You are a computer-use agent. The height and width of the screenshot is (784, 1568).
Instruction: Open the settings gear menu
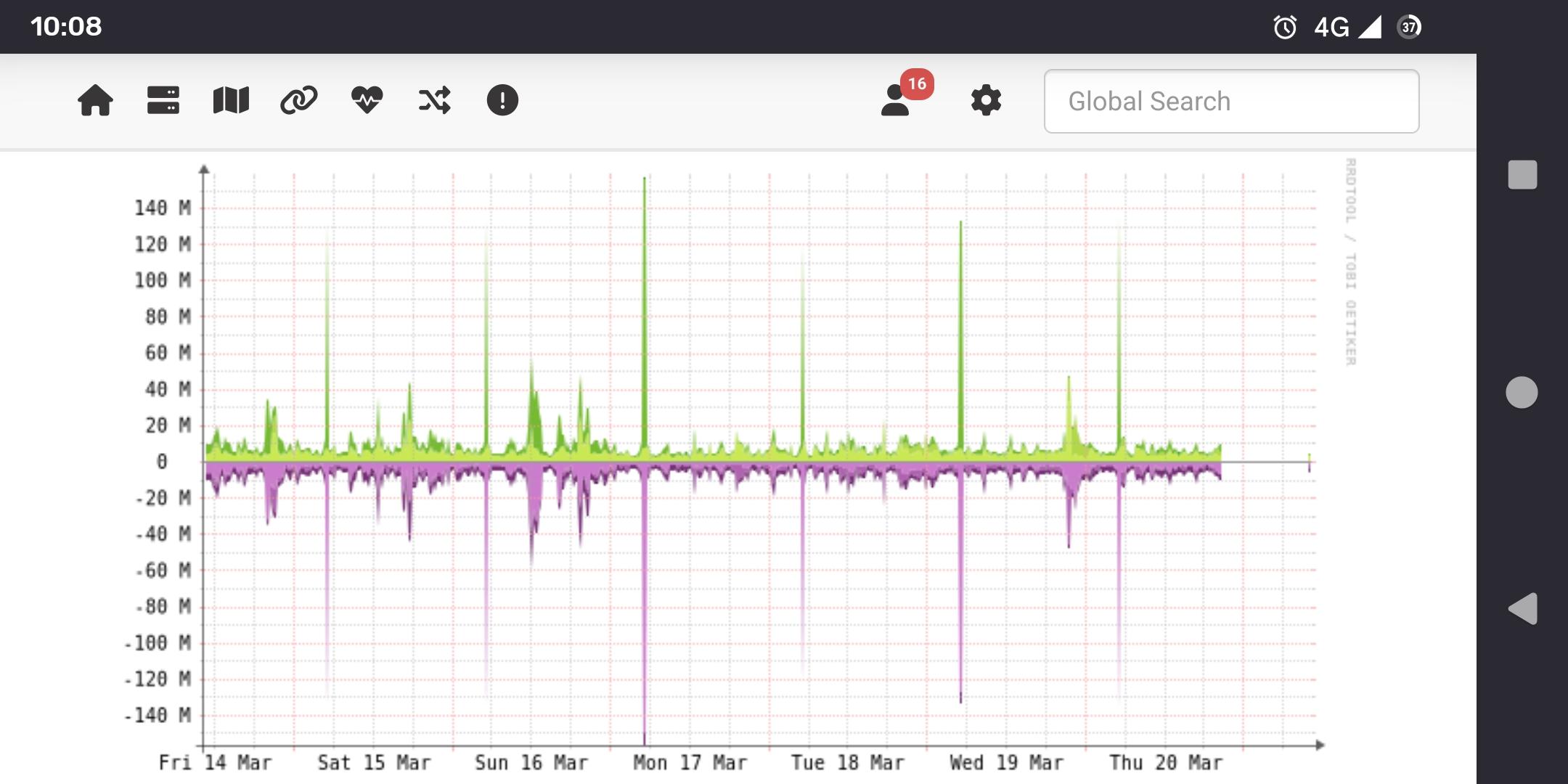pos(986,100)
